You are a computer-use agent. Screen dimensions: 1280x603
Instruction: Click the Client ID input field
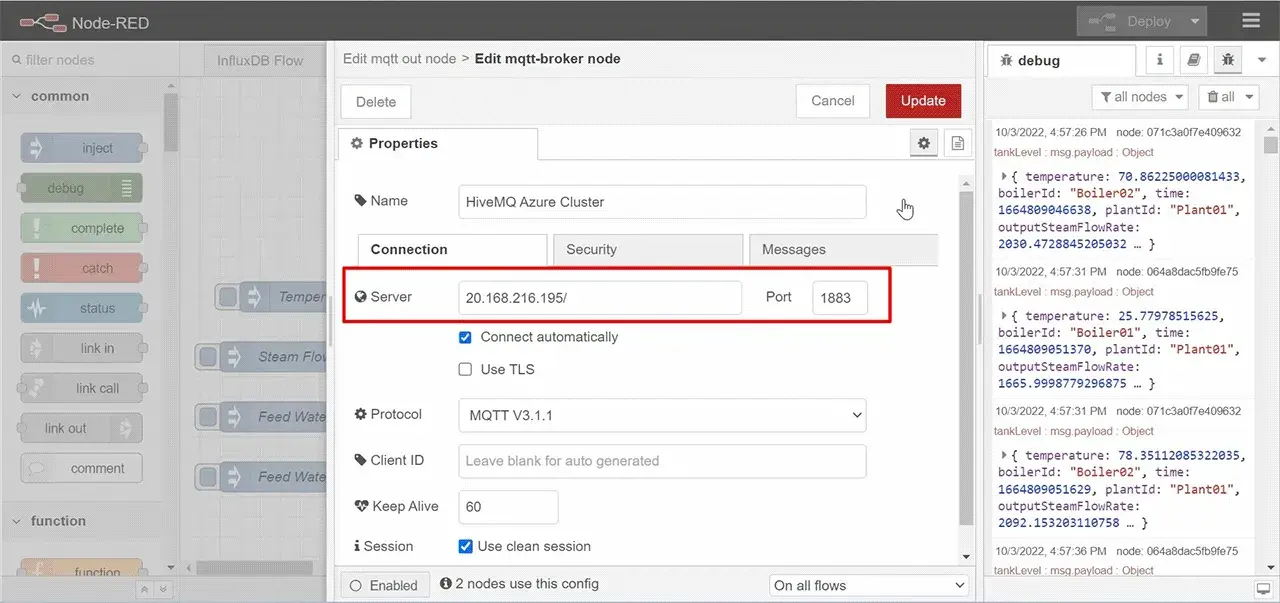pyautogui.click(x=662, y=461)
